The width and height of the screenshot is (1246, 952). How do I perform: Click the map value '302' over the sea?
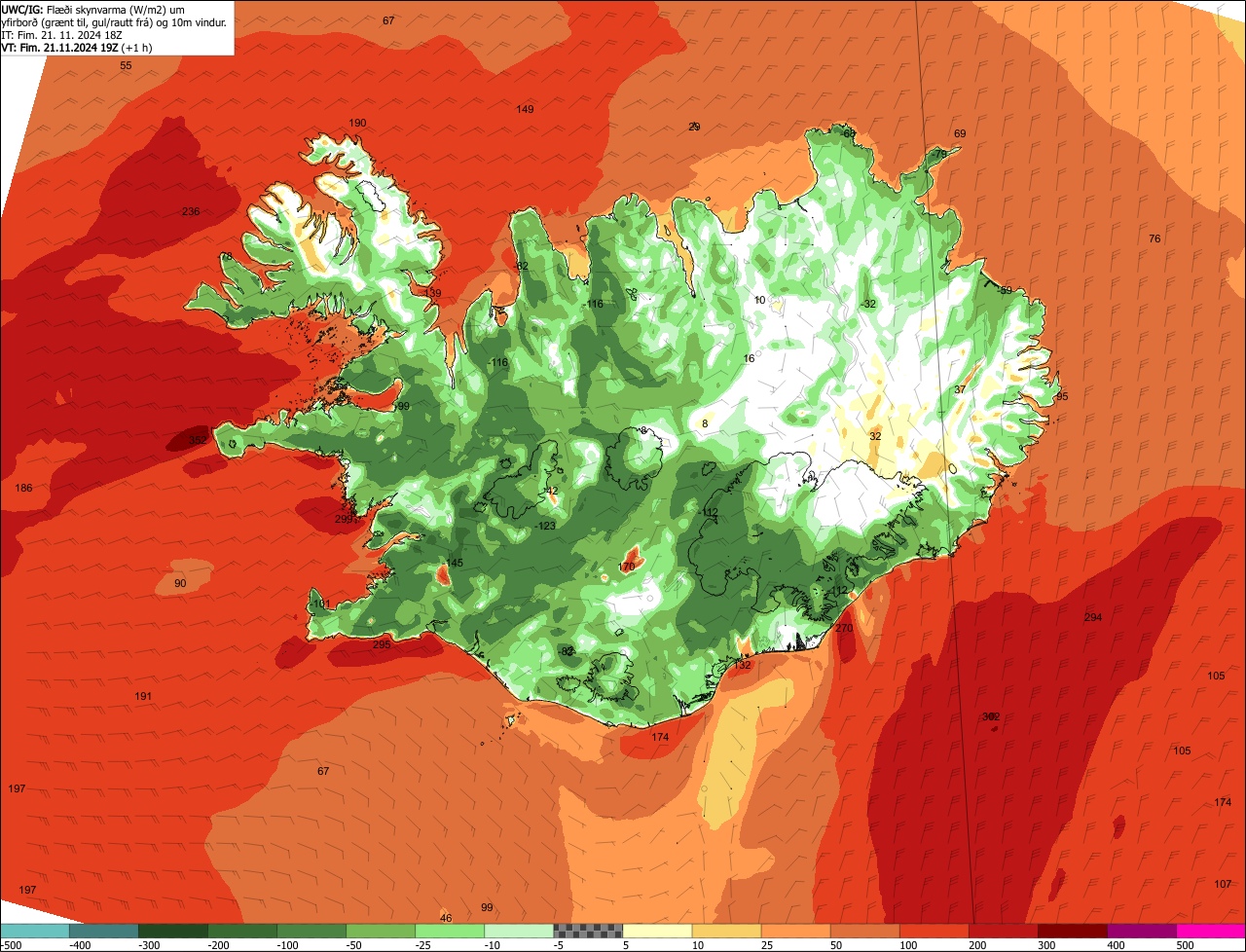991,716
